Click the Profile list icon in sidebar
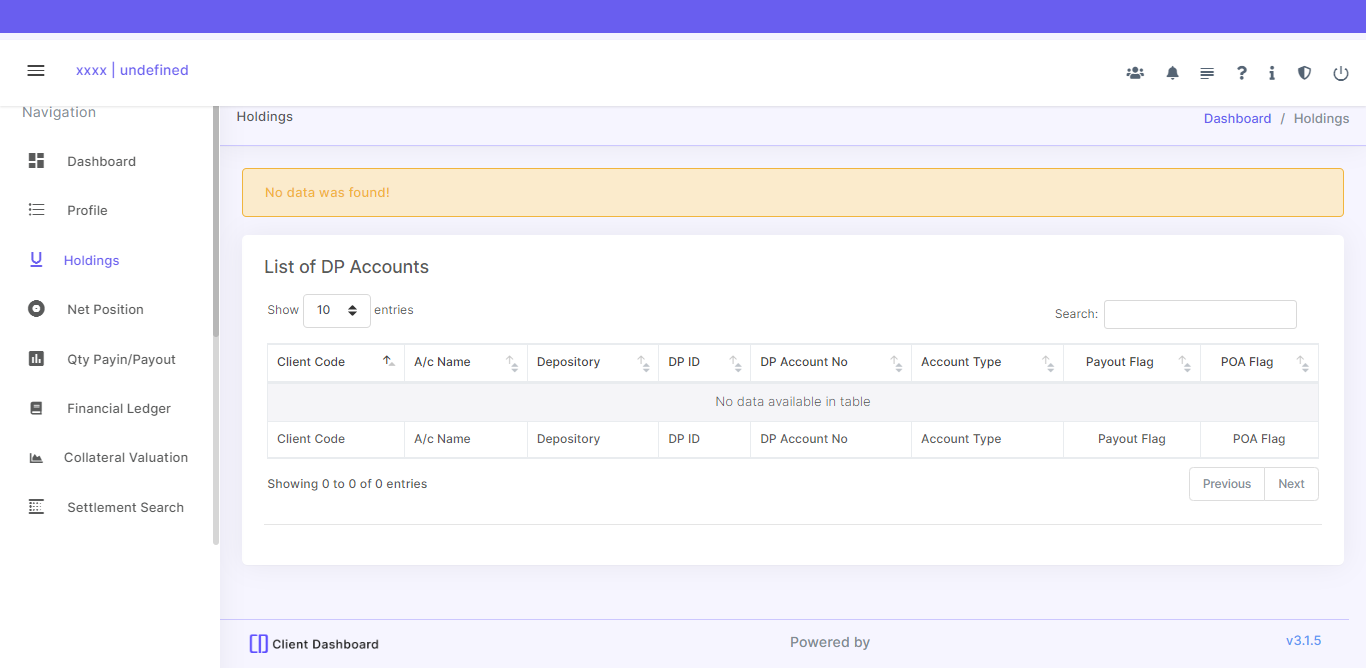This screenshot has height=668, width=1366. [x=36, y=210]
